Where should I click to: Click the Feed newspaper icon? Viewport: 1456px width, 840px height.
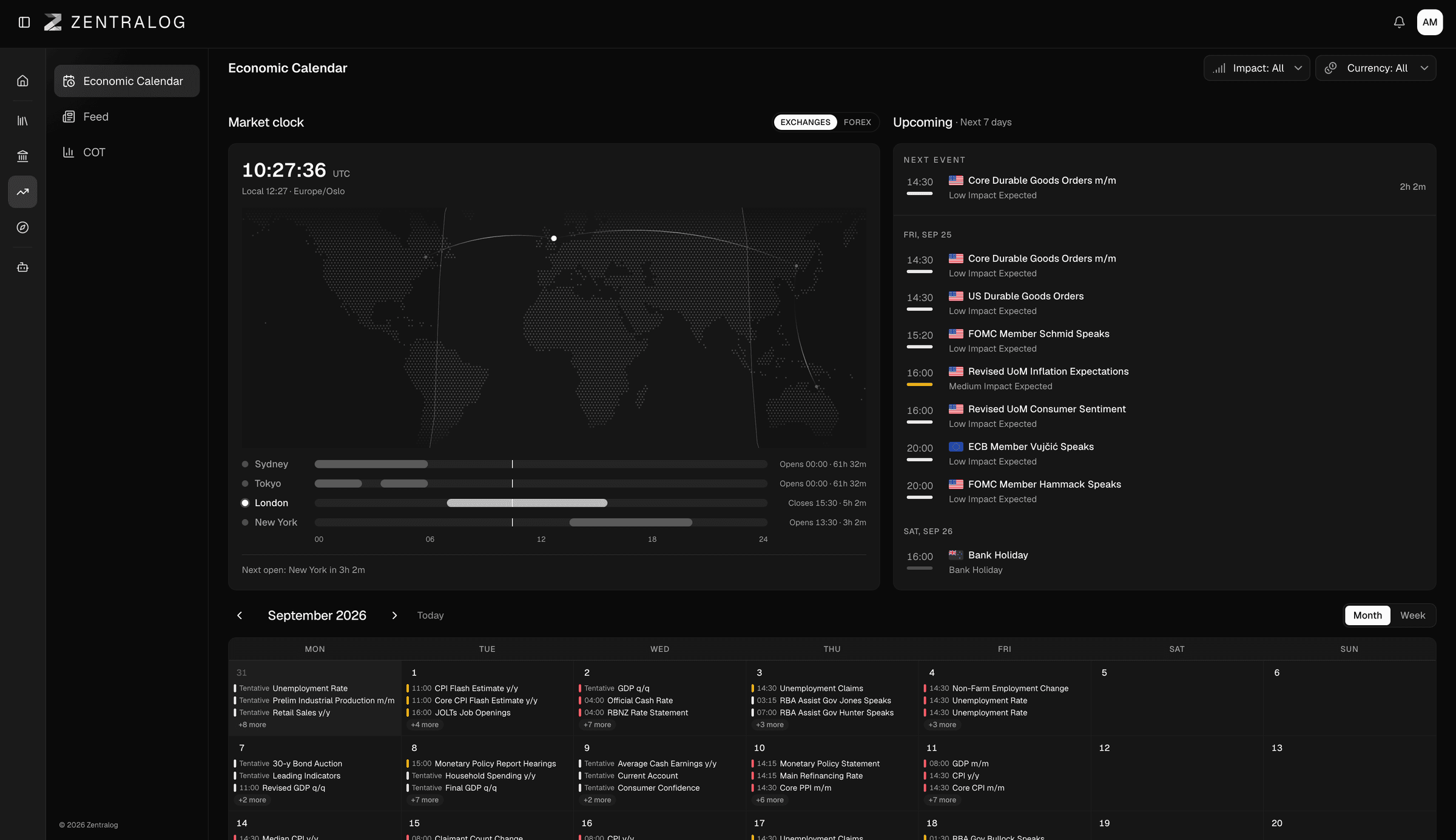tap(69, 117)
